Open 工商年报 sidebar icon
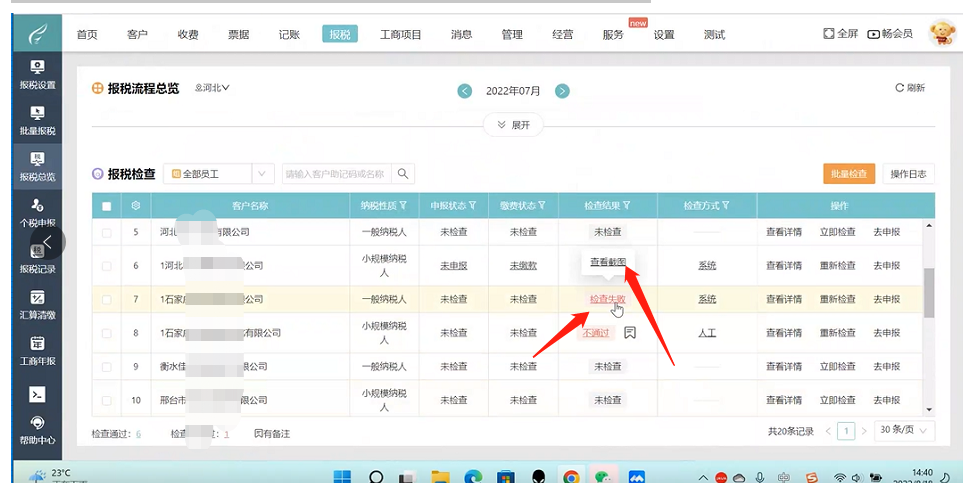This screenshot has height=483, width=963. tap(37, 350)
